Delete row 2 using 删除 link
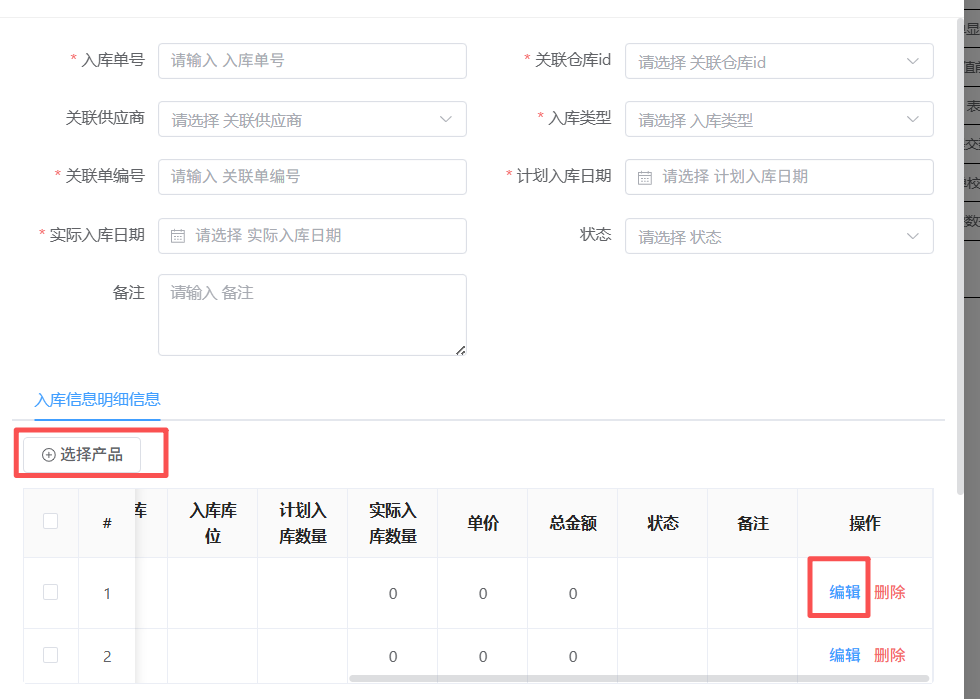This screenshot has height=699, width=980. coord(889,655)
